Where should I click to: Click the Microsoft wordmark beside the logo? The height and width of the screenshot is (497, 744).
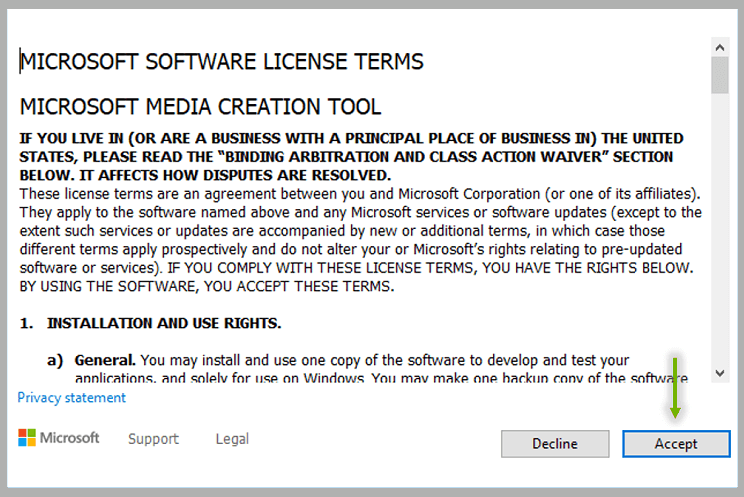coord(70,438)
